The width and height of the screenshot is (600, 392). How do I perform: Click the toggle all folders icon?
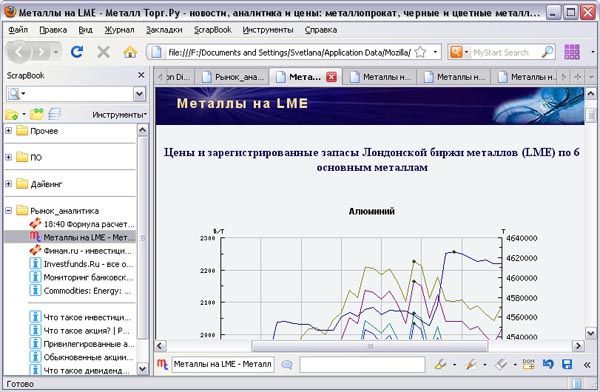[x=55, y=114]
